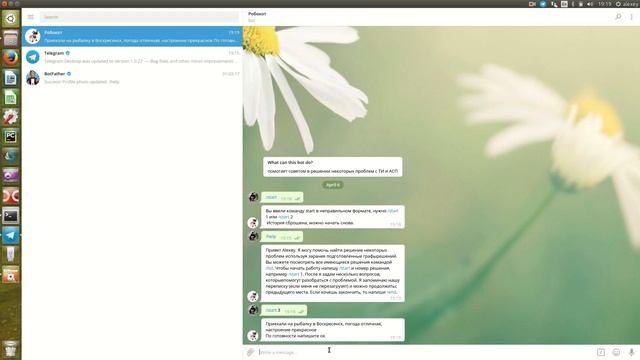Launch Firefox from the dock
Viewport: 640px width, 360px height.
pos(11,58)
